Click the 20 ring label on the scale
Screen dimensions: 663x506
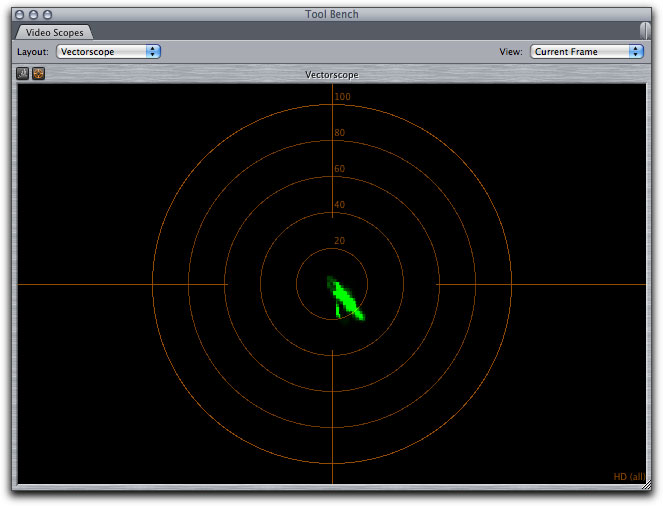tap(340, 241)
